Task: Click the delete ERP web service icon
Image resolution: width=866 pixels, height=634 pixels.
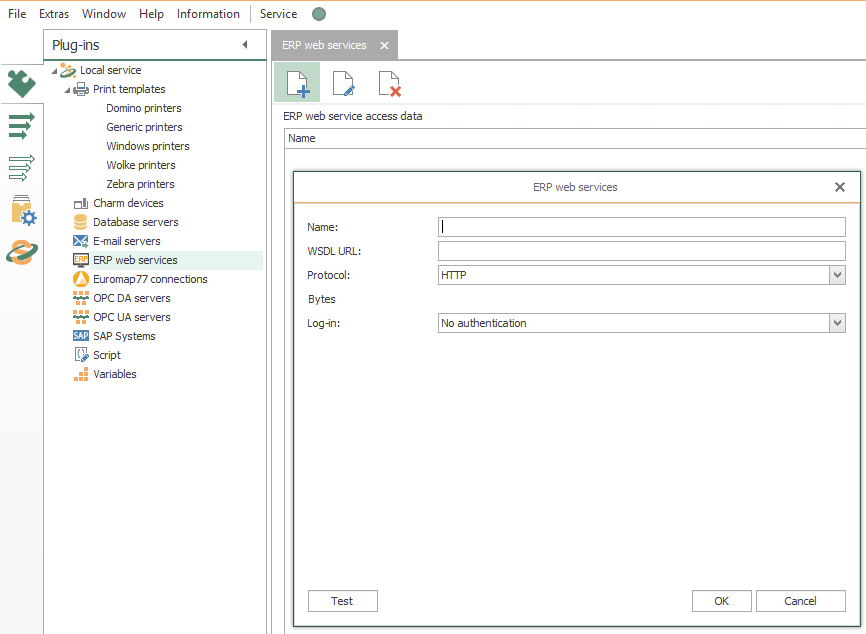Action: 389,83
